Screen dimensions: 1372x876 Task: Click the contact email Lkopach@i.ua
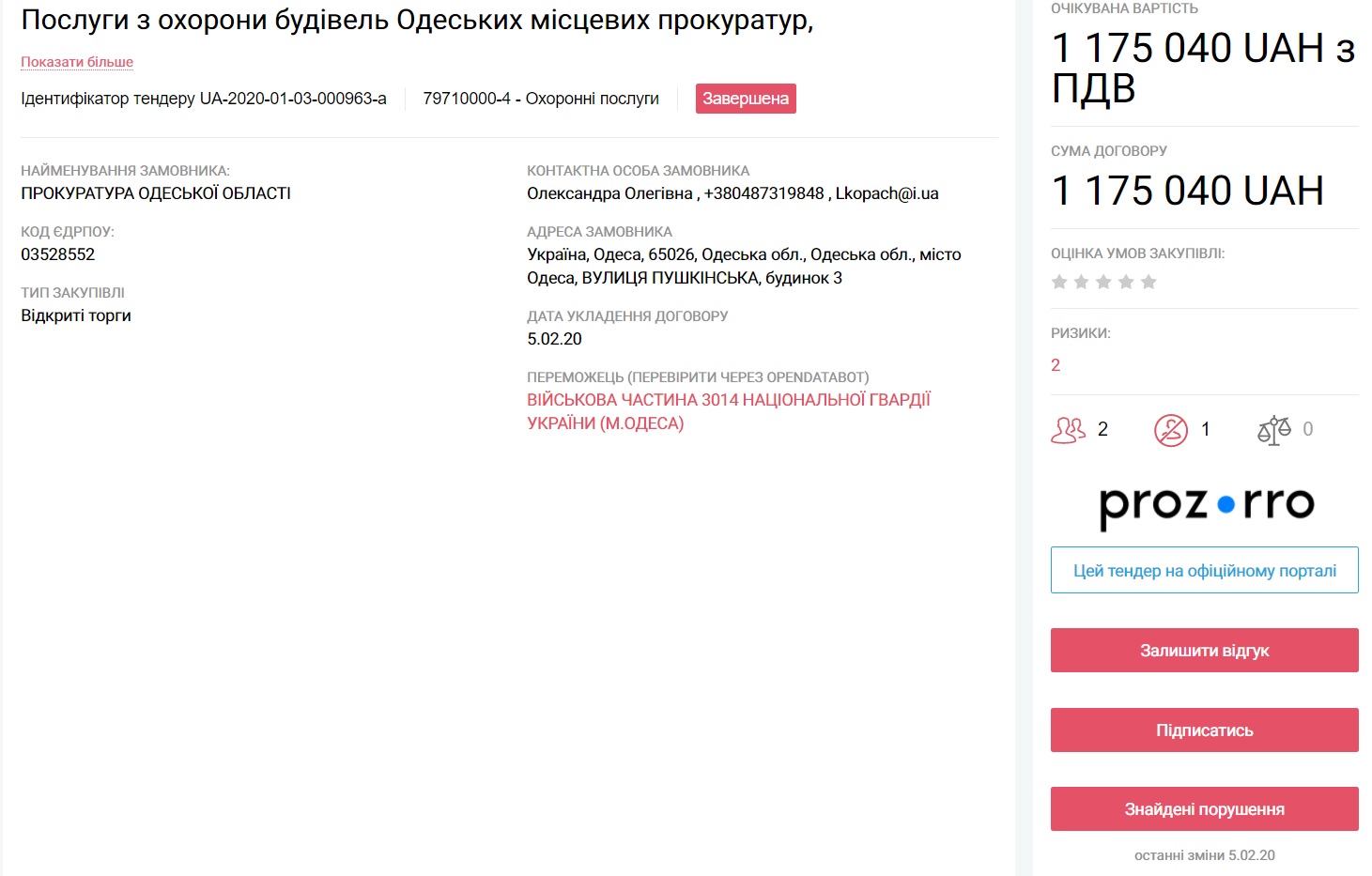[x=886, y=193]
